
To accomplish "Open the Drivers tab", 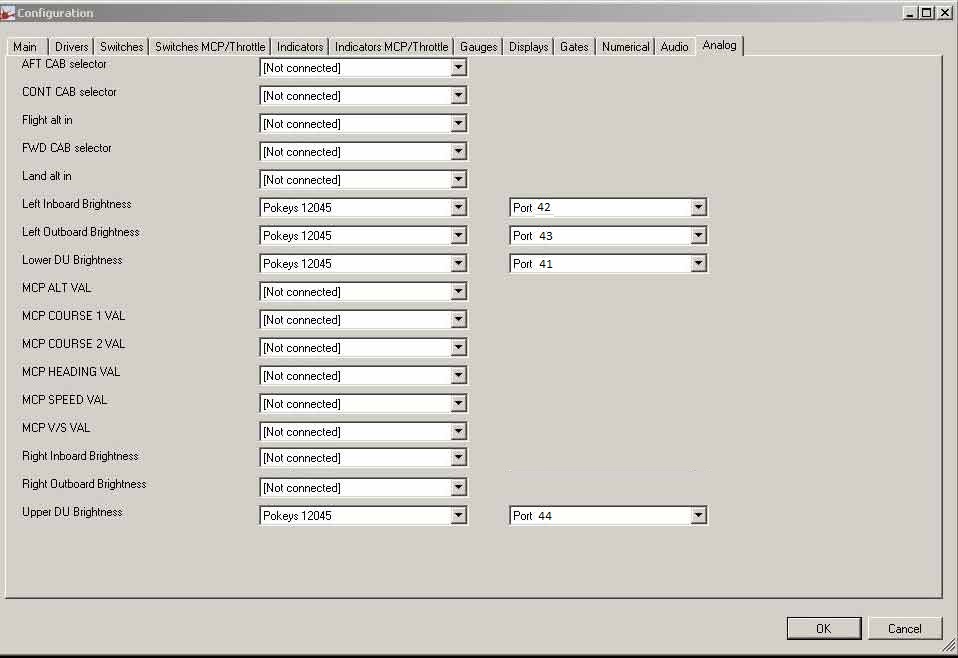I will coord(72,47).
